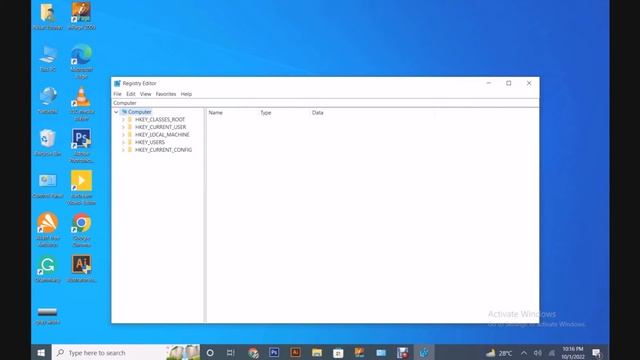Minimize the Registry Editor window
Screen dimensions: 640x360
(489, 83)
